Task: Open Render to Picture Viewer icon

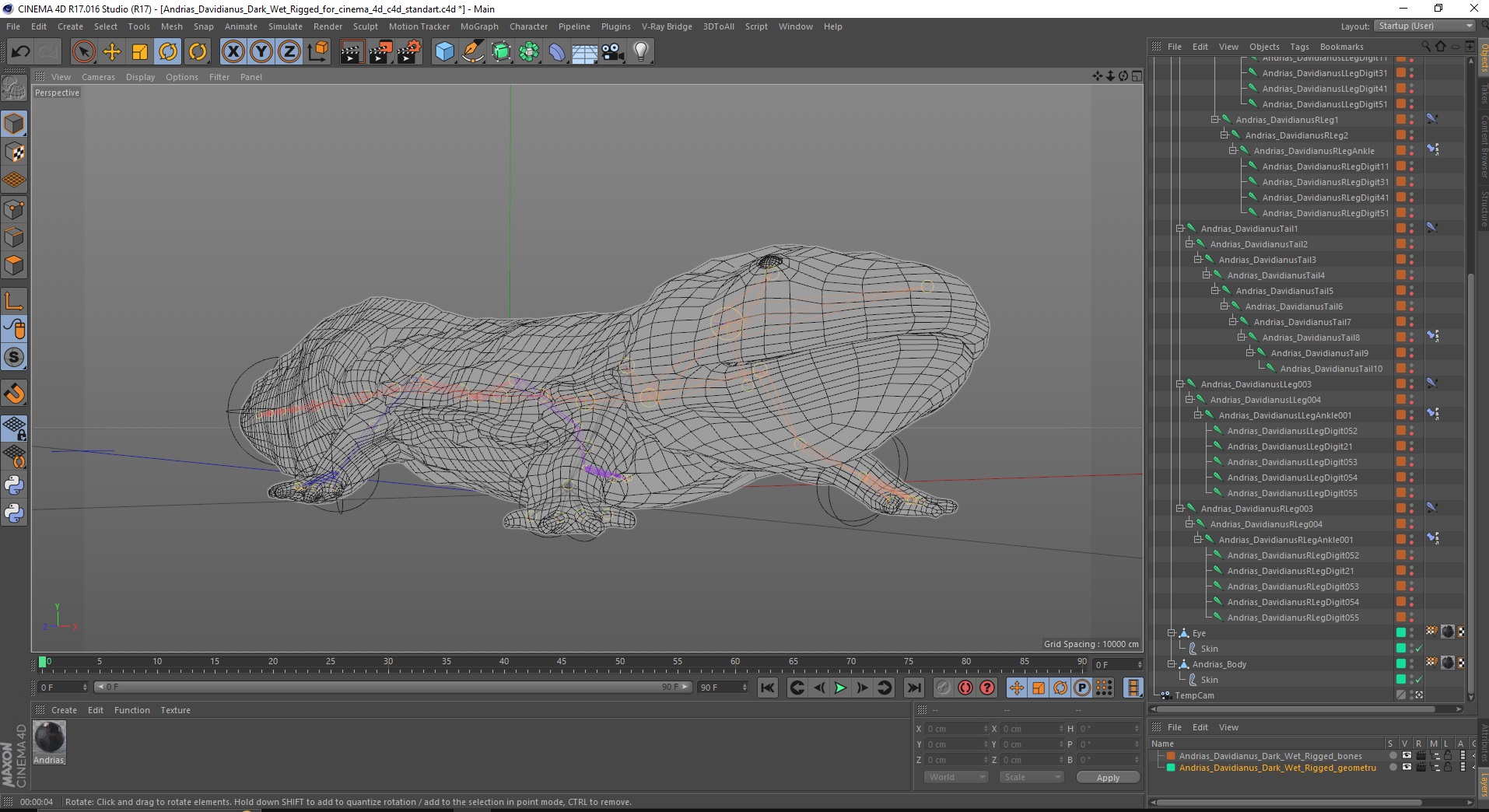Action: [380, 52]
